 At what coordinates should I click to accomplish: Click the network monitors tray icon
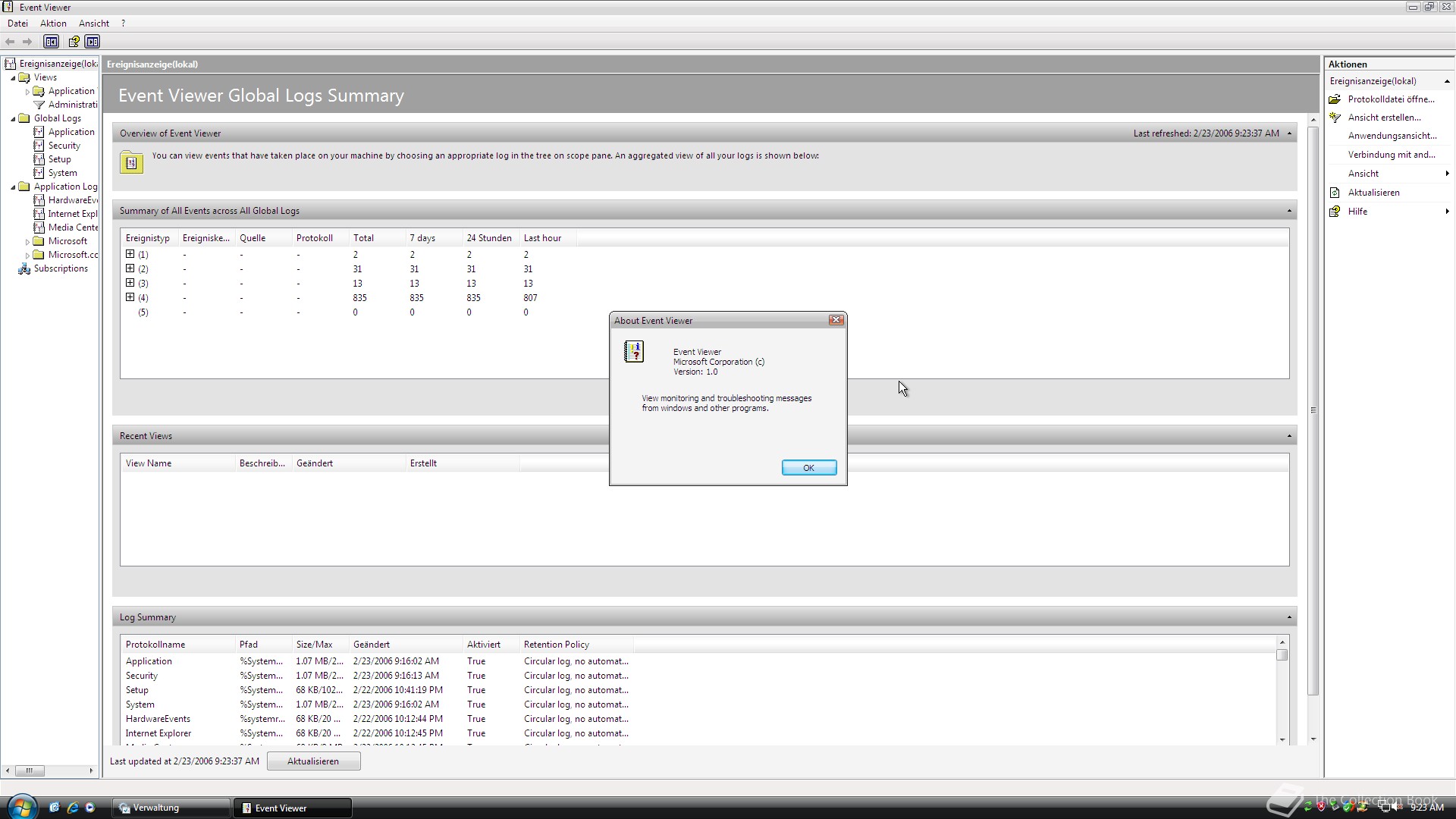pos(1384,808)
